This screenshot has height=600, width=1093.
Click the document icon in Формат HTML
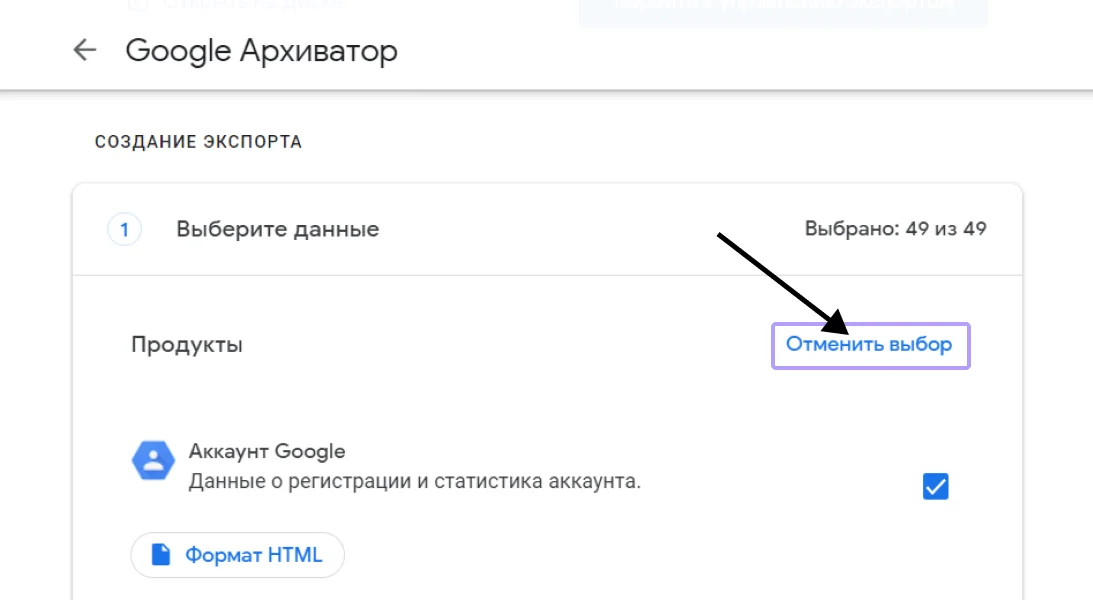tap(161, 555)
